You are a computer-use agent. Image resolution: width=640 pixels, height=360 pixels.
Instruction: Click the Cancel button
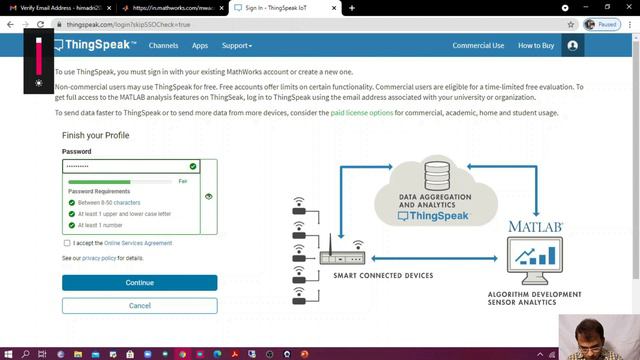140,306
